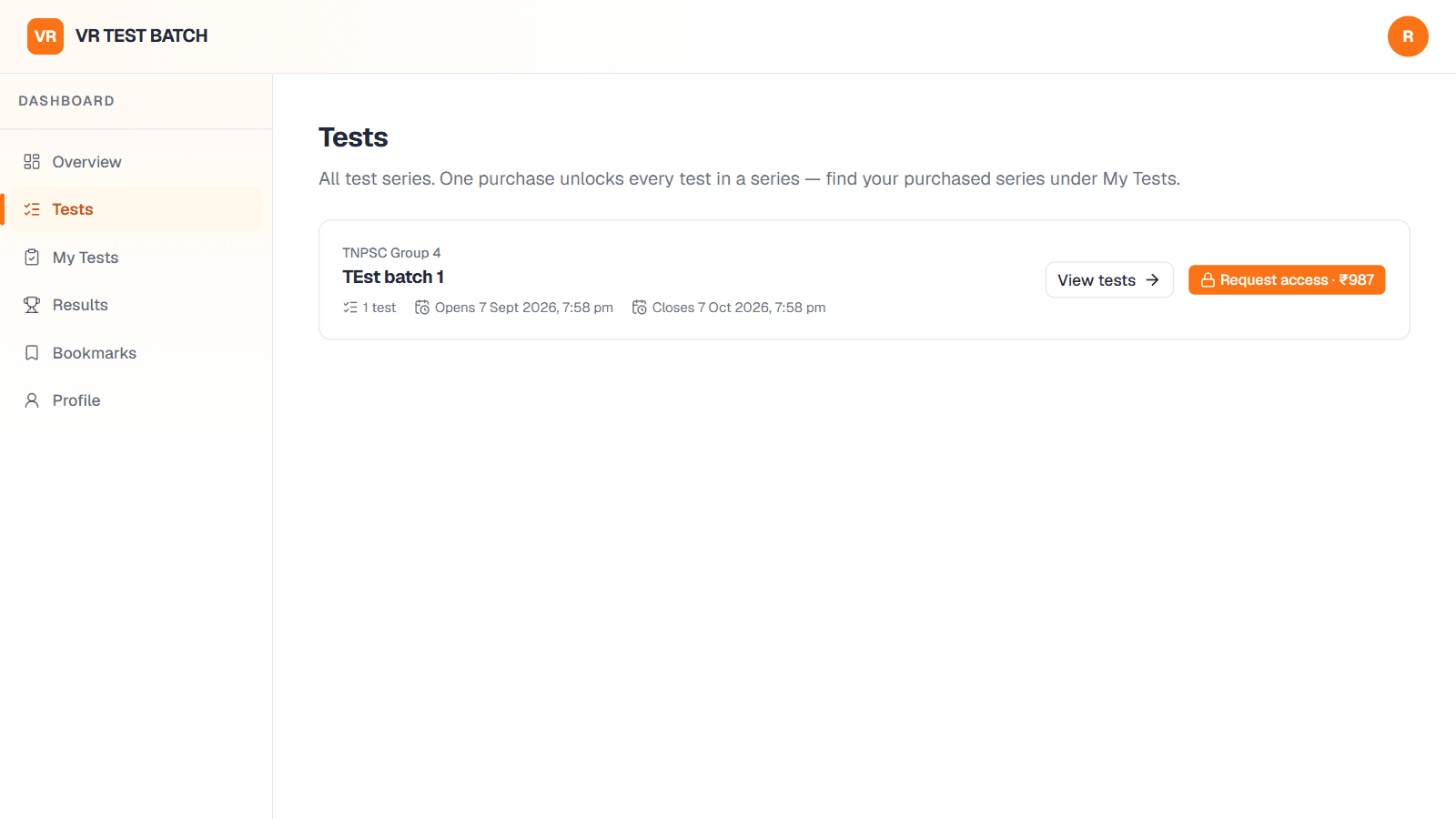The image size is (1456, 819).
Task: Click the My Tests clipboard icon
Action: (x=32, y=258)
